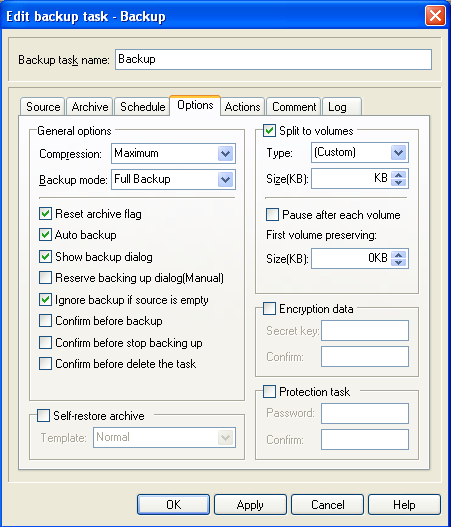Image resolution: width=451 pixels, height=527 pixels.
Task: Open split volume Type dropdown
Action: pyautogui.click(x=399, y=153)
